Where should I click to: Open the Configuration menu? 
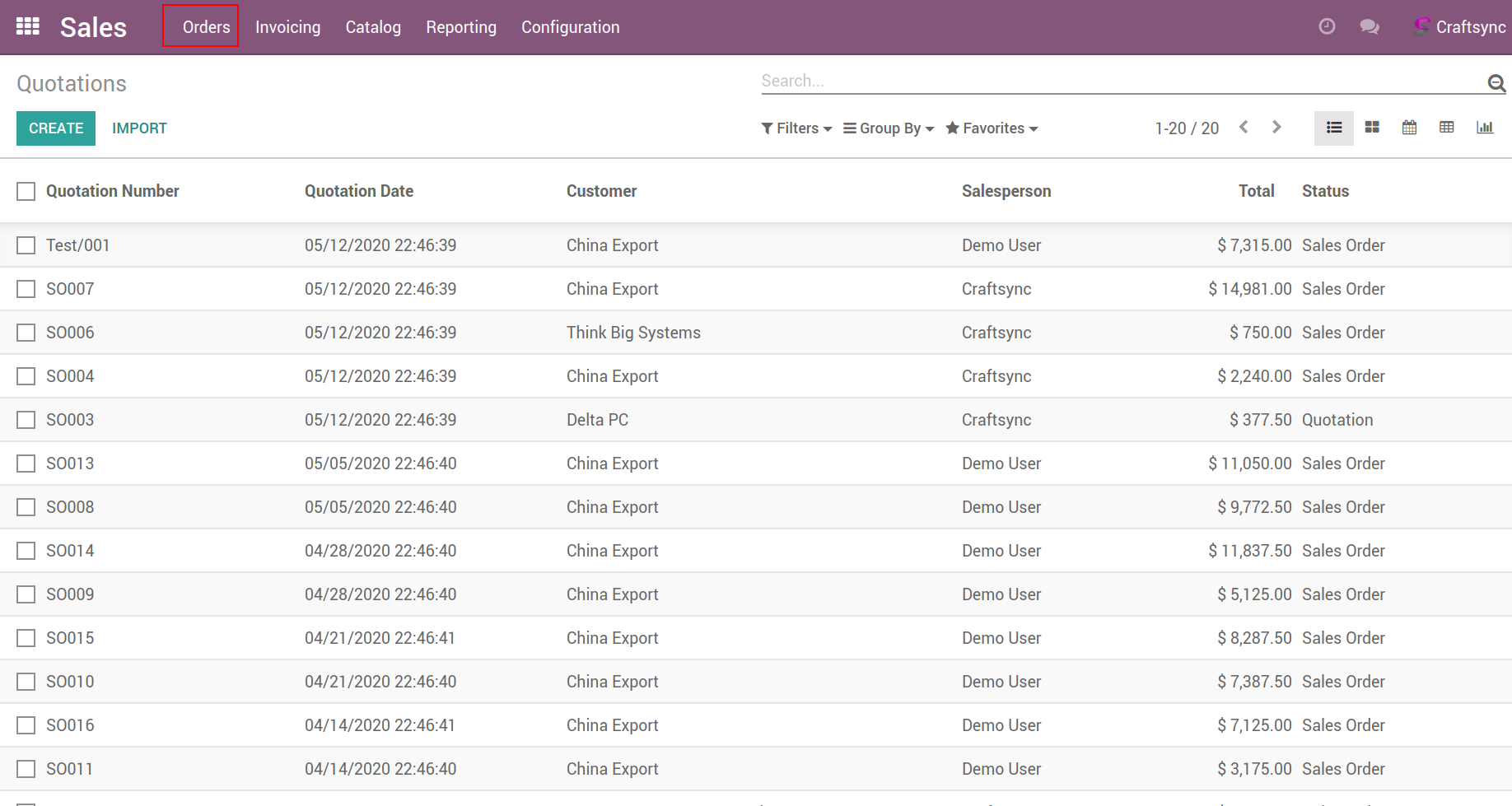tap(570, 27)
